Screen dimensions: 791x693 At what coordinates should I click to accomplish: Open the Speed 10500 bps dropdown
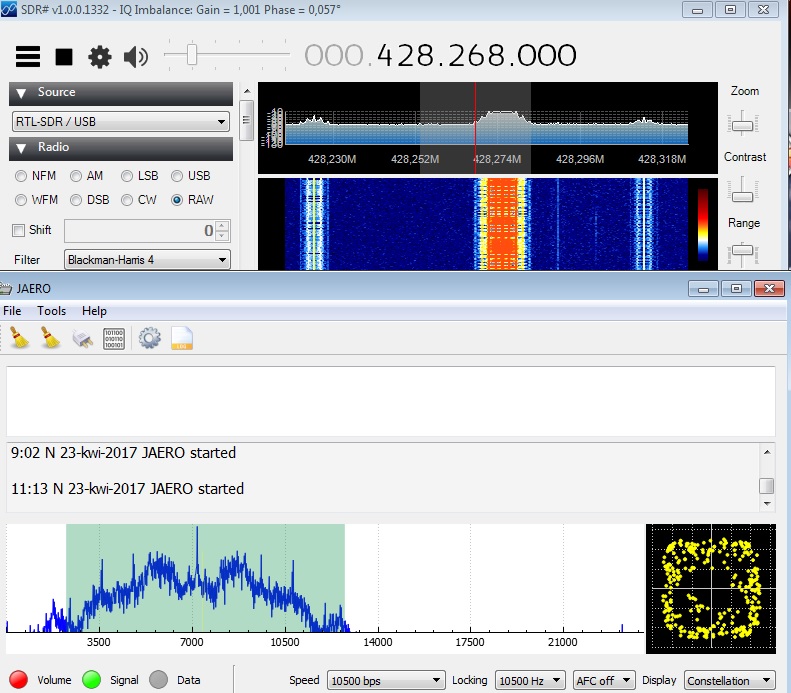click(x=386, y=681)
